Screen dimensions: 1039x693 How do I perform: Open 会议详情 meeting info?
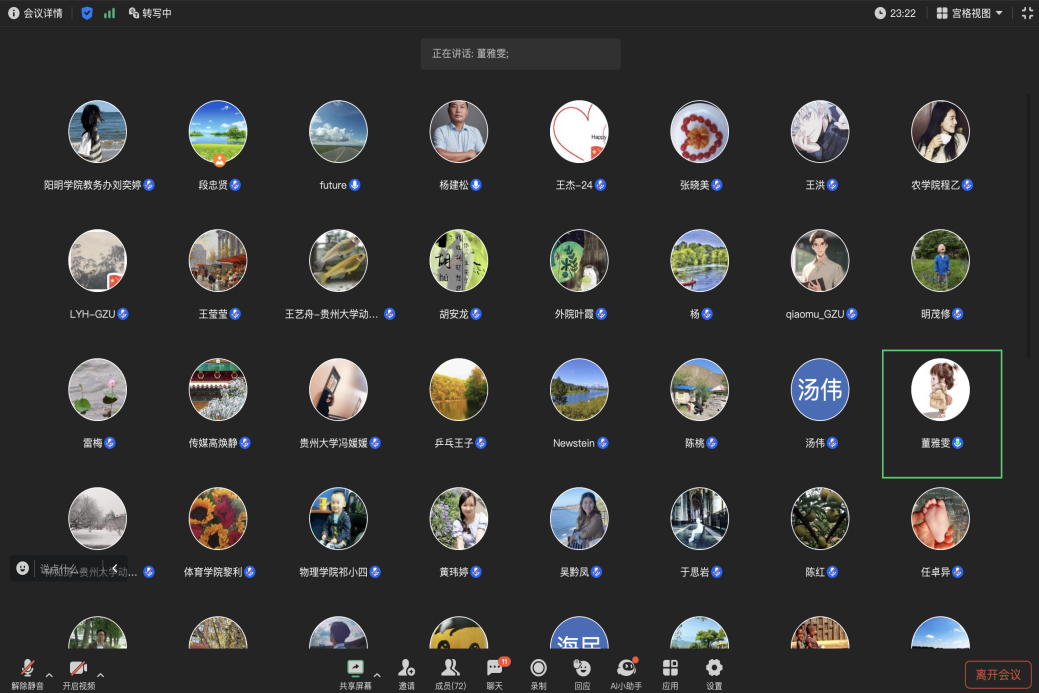coord(35,13)
